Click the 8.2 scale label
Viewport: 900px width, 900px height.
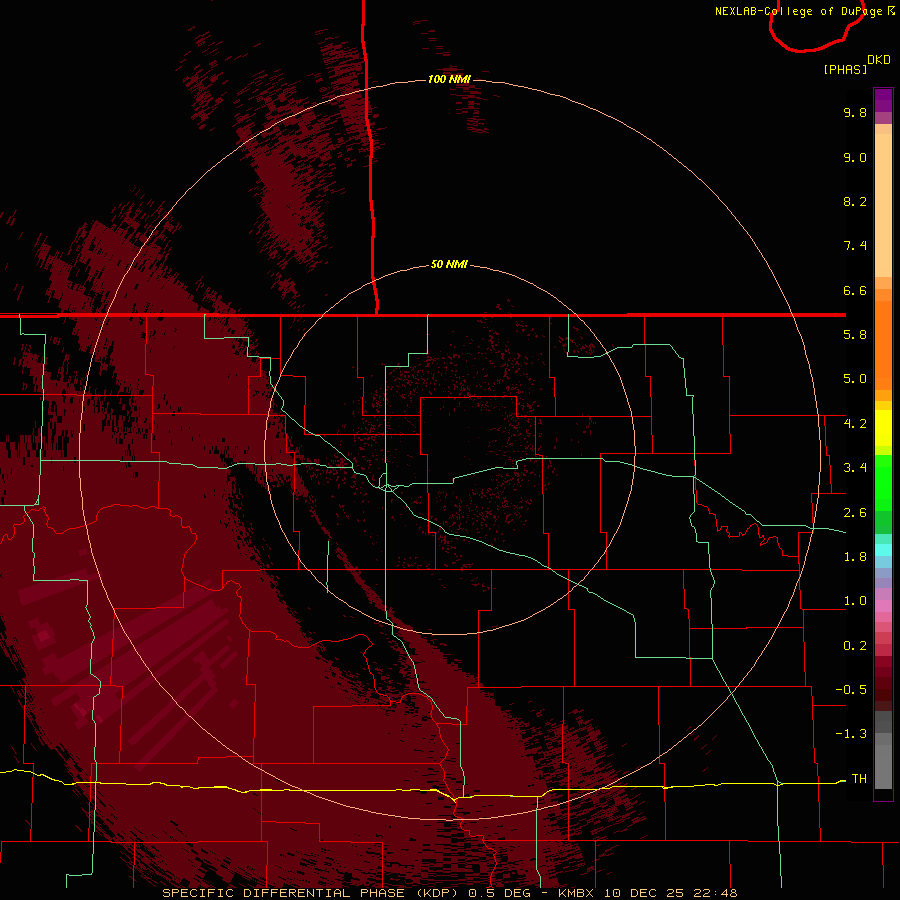[x=855, y=201]
